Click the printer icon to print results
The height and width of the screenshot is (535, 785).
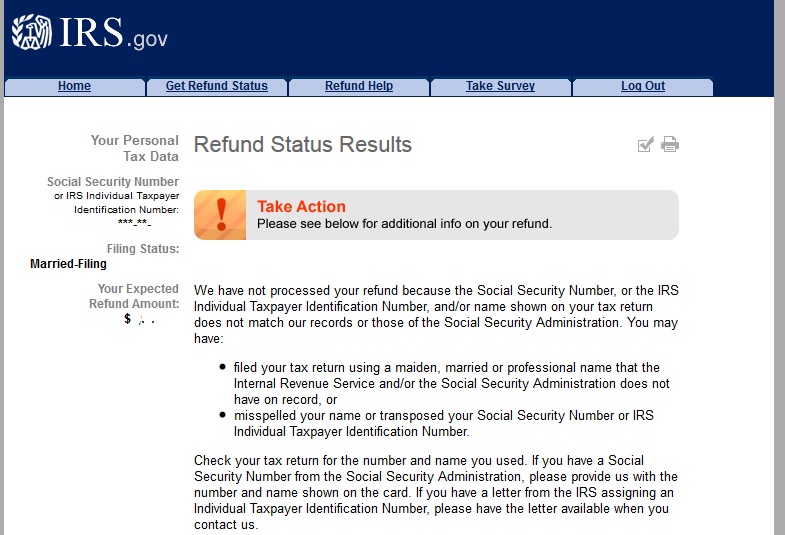click(x=670, y=145)
